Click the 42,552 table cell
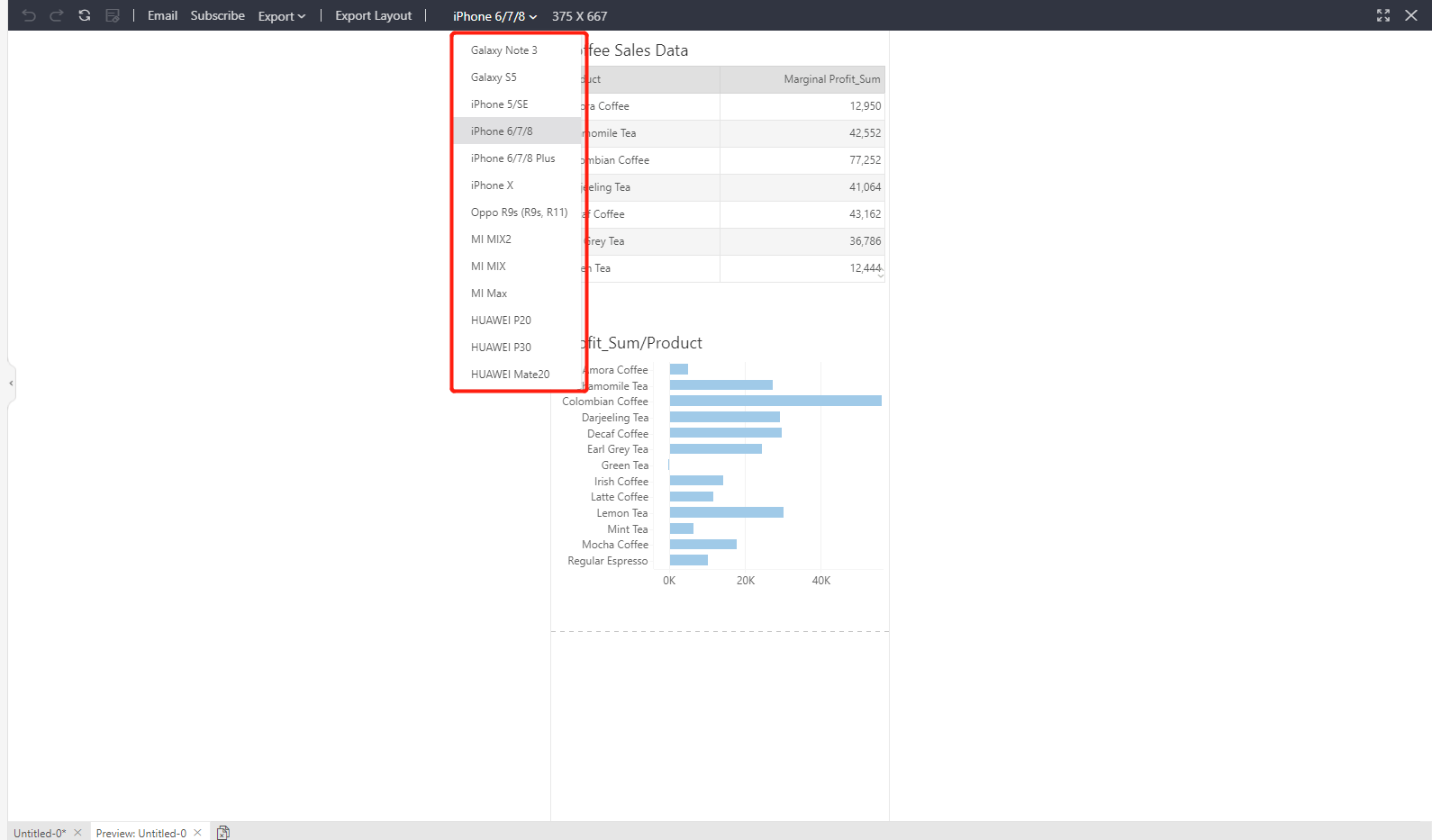Image resolution: width=1432 pixels, height=840 pixels. (x=802, y=133)
